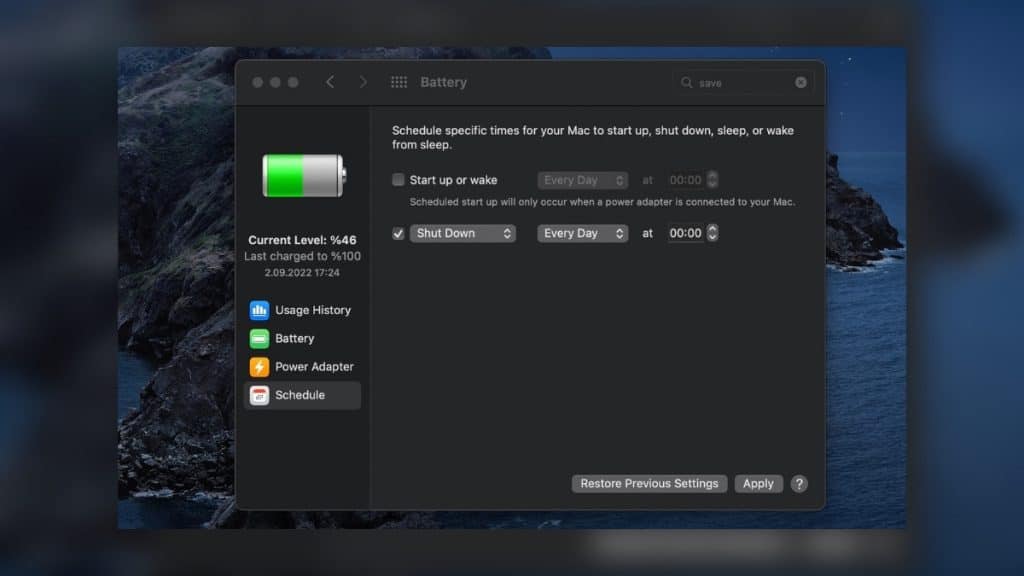Click the Shut Down time field 00:00
Viewport: 1024px width, 576px height.
[686, 233]
